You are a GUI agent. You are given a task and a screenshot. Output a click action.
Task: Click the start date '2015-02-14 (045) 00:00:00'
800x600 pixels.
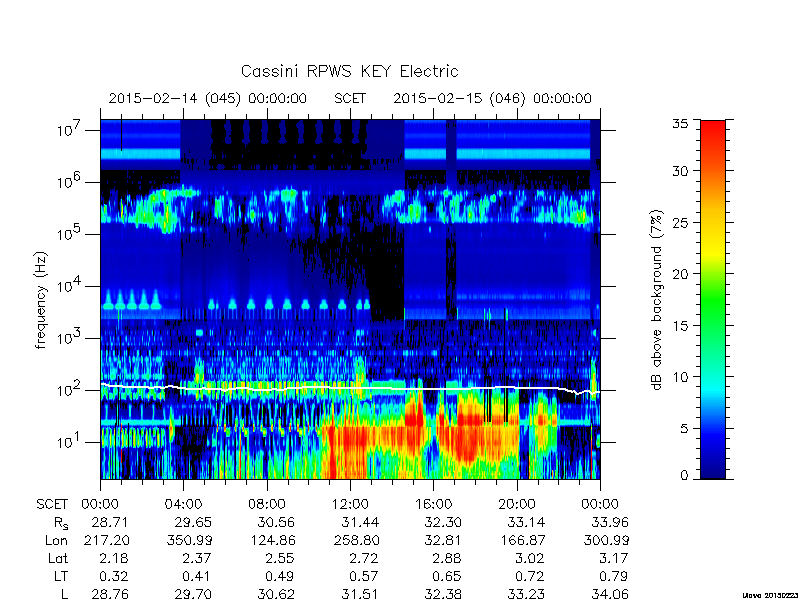208,98
